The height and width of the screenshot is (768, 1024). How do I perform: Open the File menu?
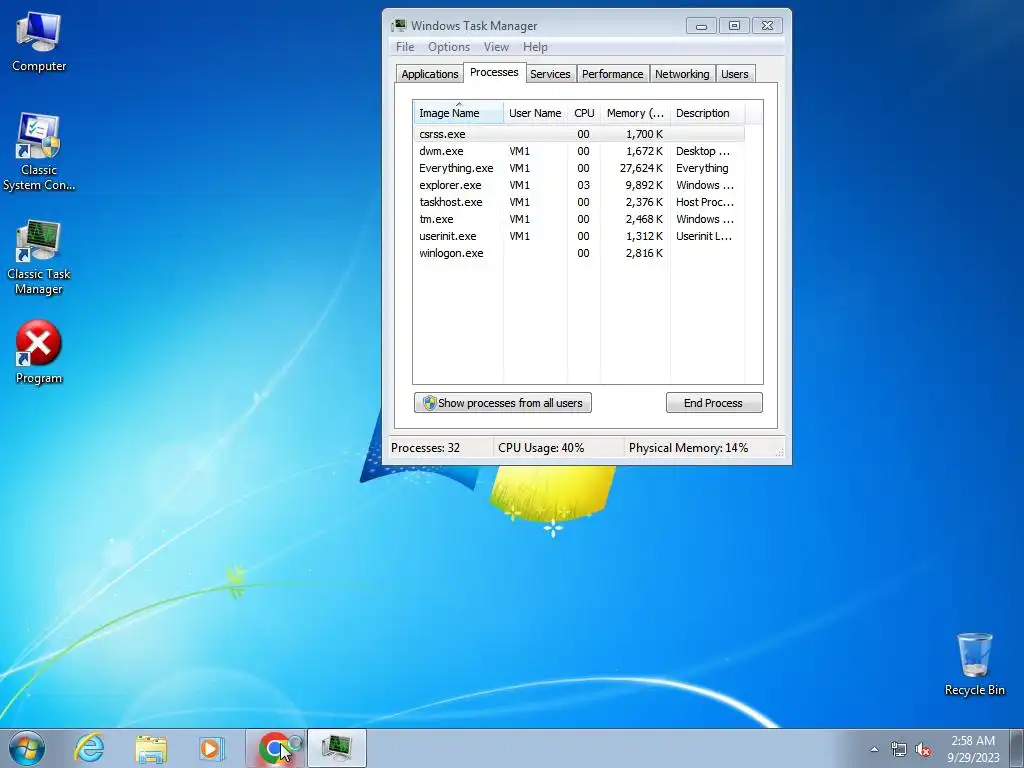tap(405, 47)
